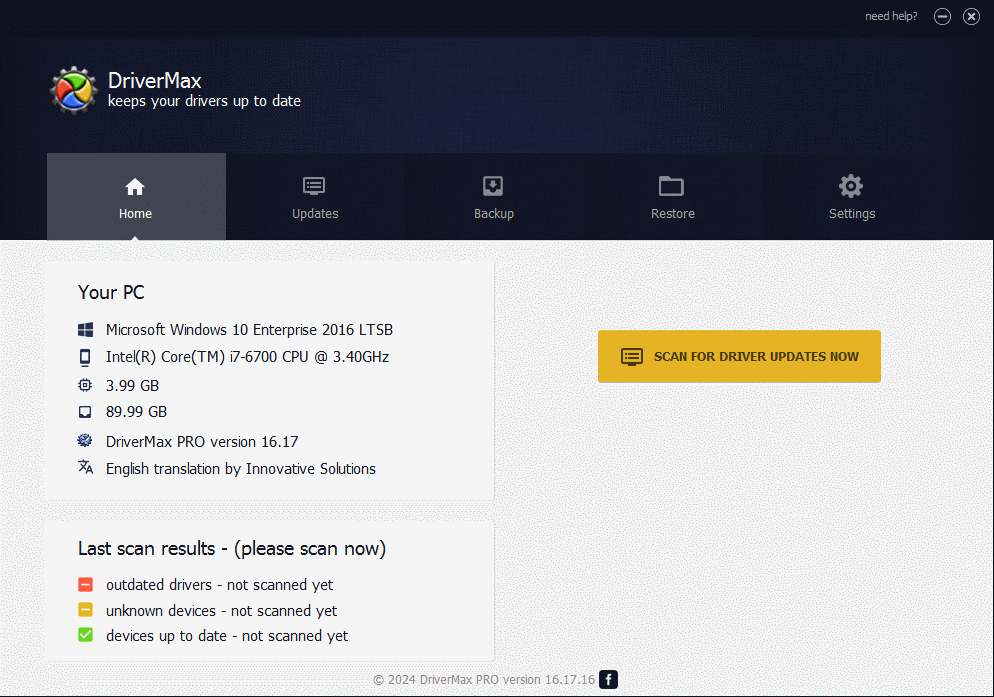994x697 pixels.
Task: Click the Windows logo icon beside OS name
Action: [85, 330]
